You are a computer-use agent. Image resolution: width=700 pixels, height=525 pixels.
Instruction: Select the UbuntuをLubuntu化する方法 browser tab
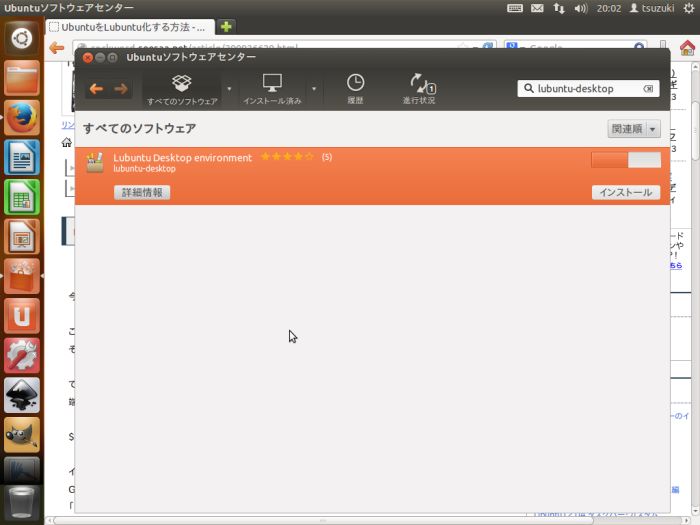tap(130, 27)
